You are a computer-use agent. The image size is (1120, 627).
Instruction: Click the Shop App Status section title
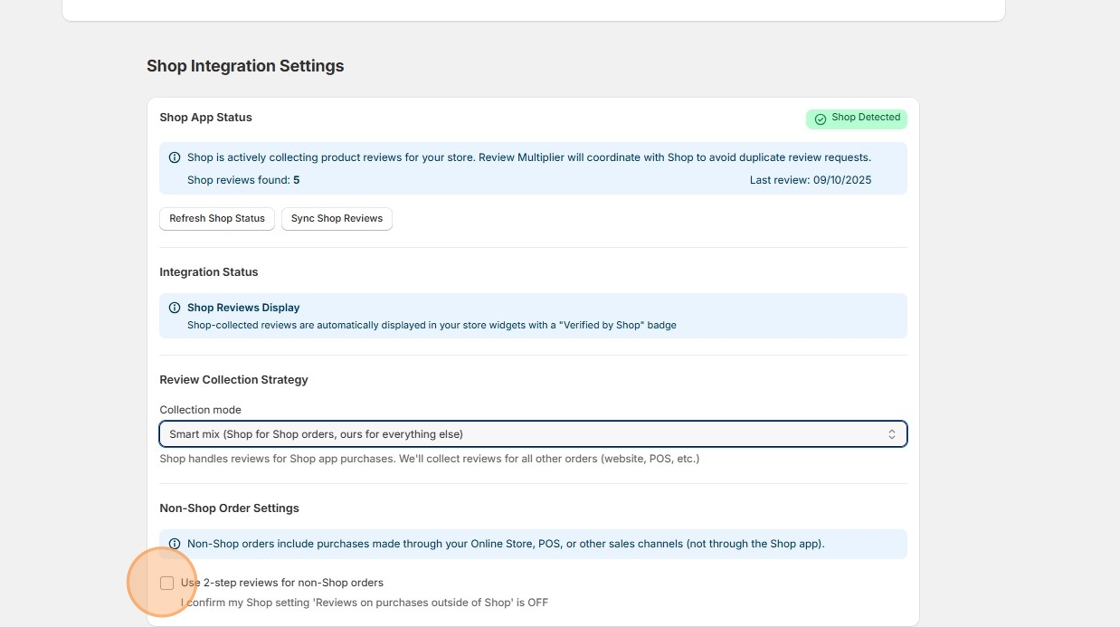(205, 117)
